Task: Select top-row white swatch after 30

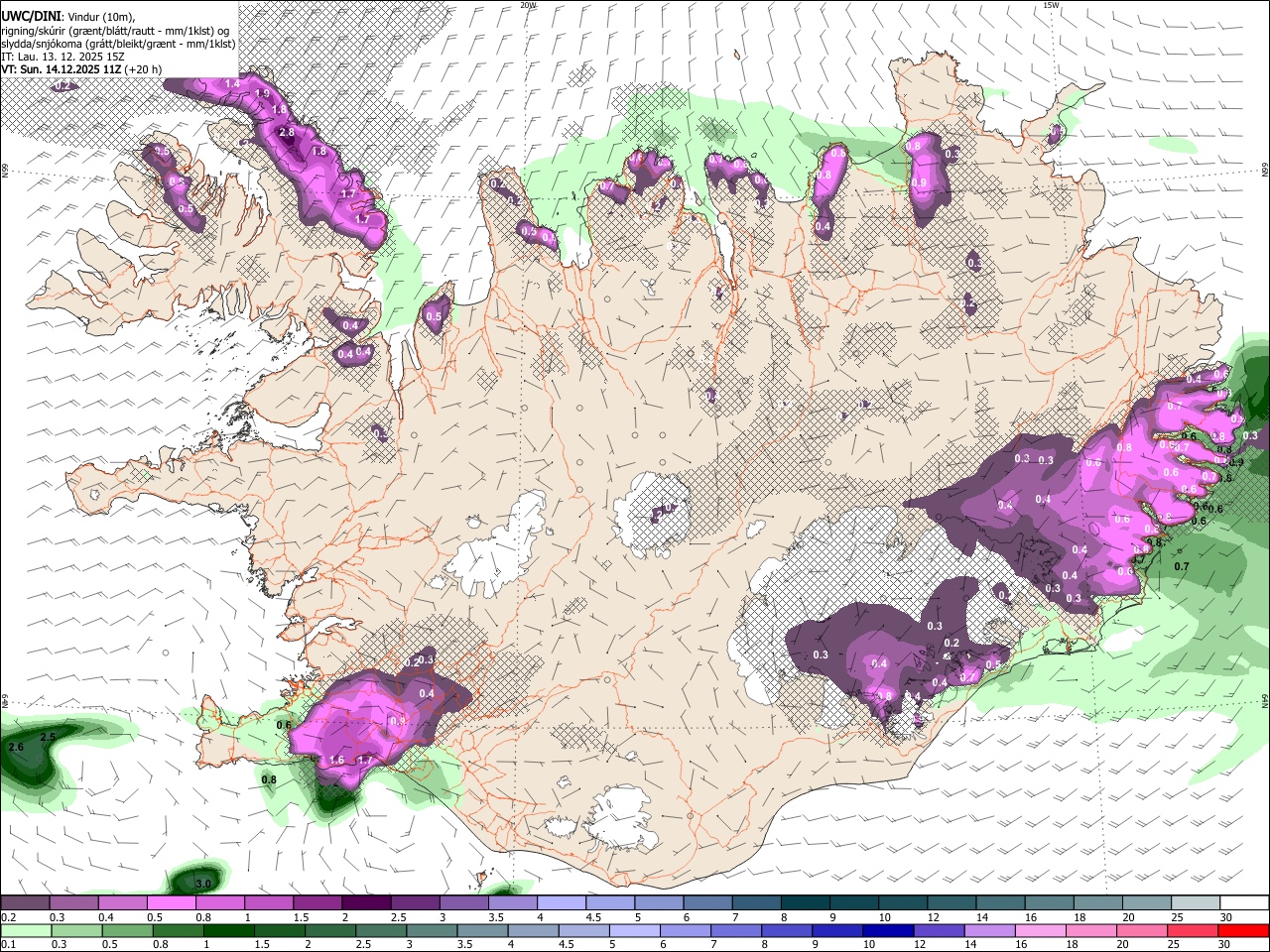Action: pyautogui.click(x=1245, y=903)
